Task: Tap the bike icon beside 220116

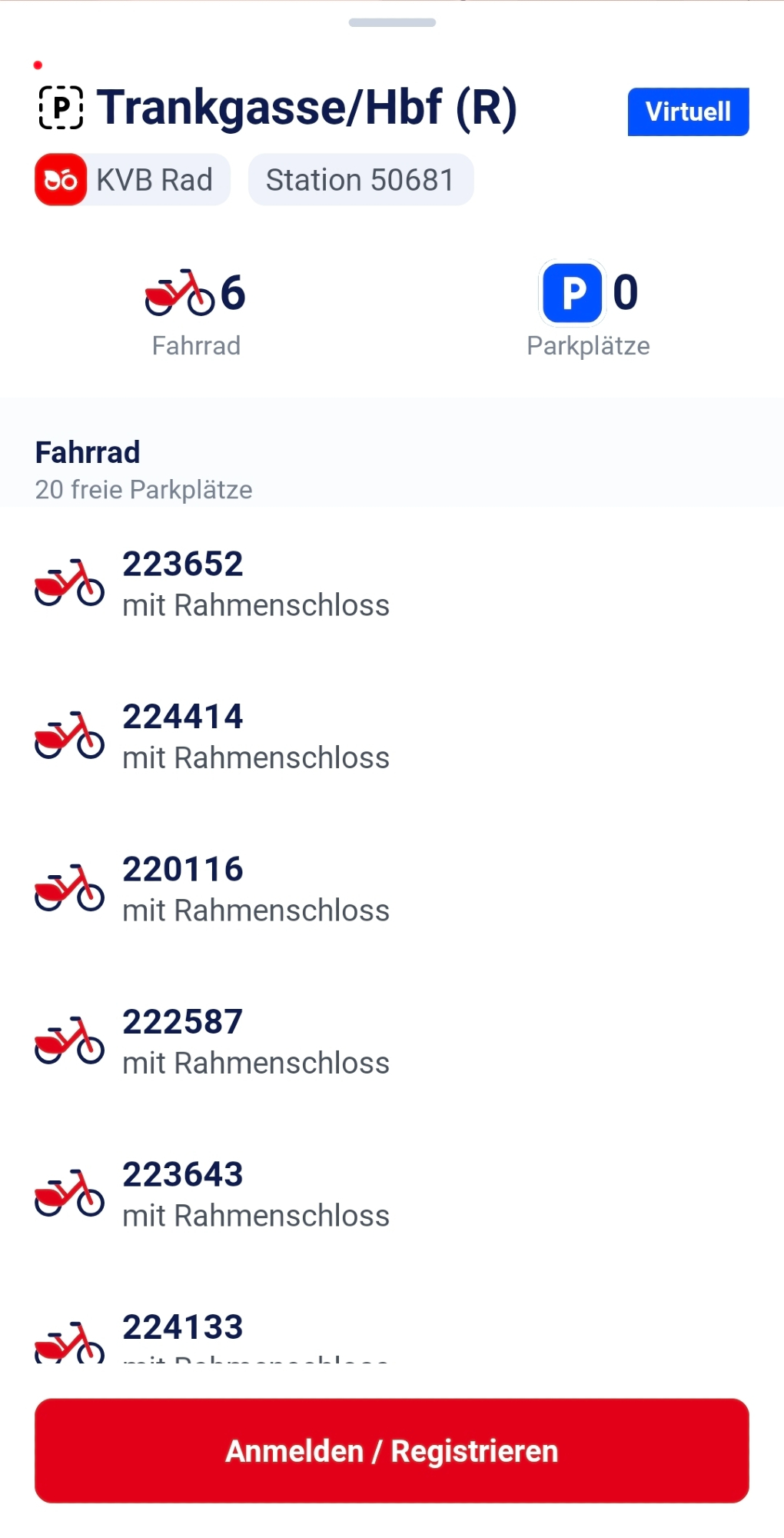Action: [69, 889]
